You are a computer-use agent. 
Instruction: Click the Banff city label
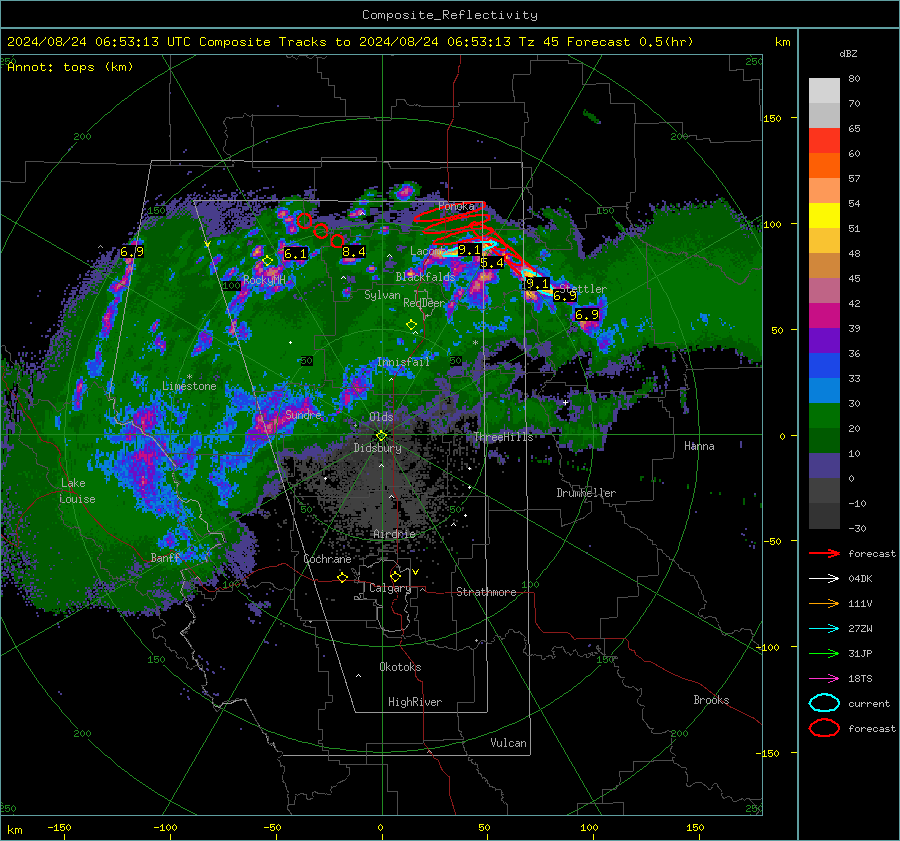[x=165, y=557]
